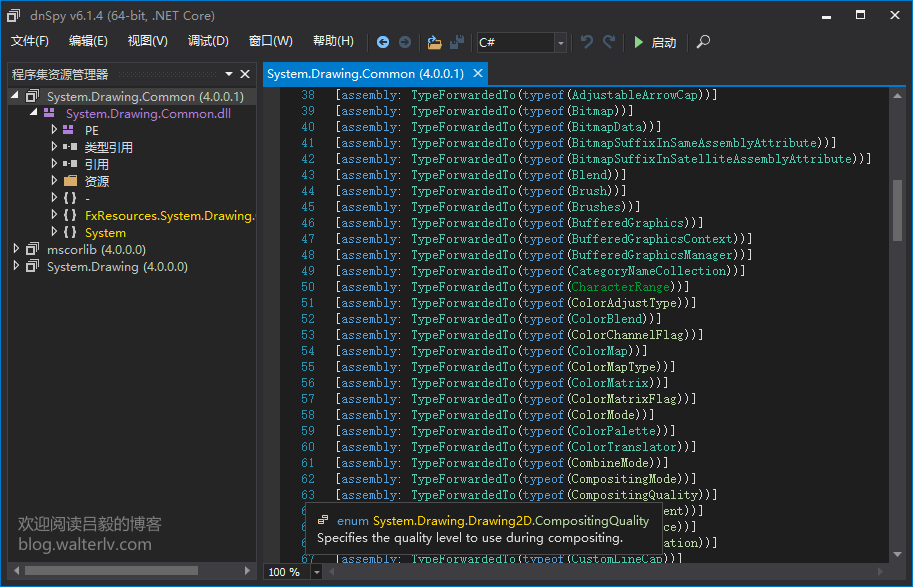Click the CharacterRange type on line 50

pyautogui.click(x=620, y=287)
